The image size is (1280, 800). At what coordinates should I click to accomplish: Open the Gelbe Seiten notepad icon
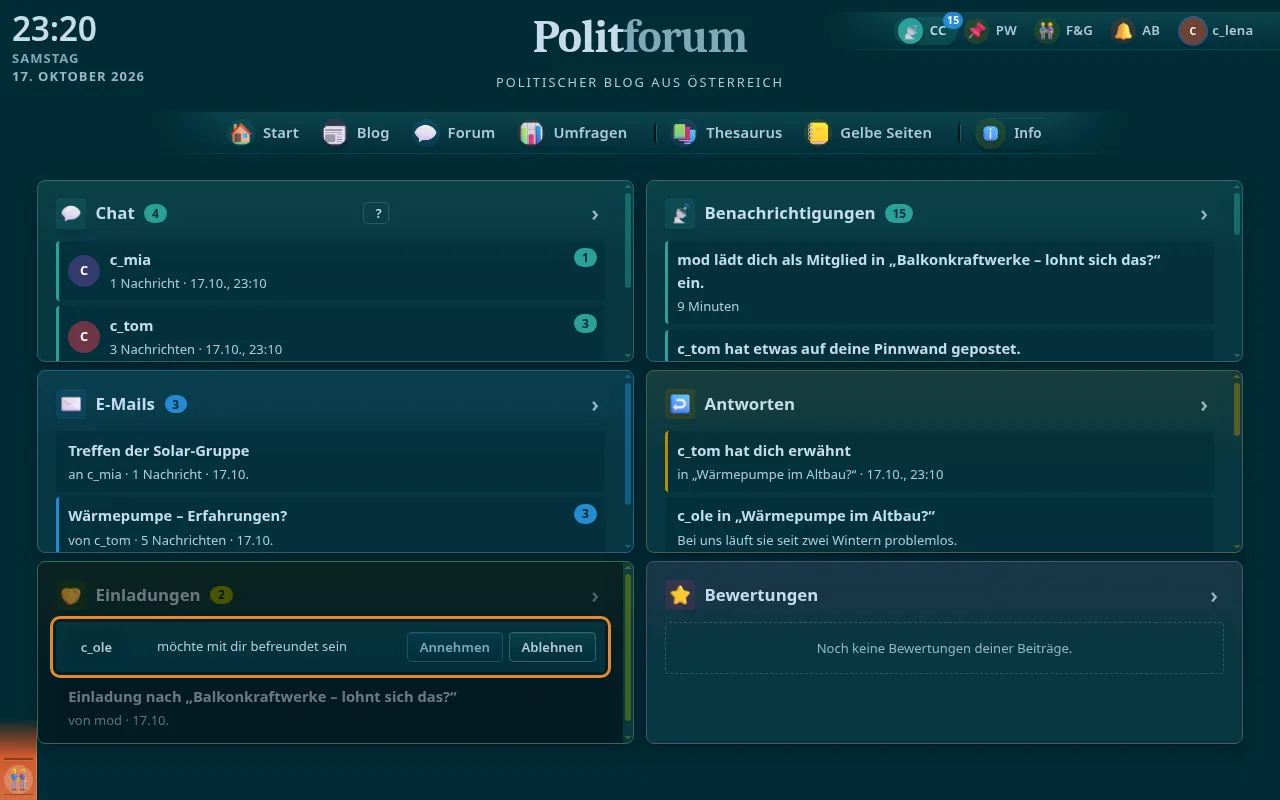pyautogui.click(x=819, y=133)
